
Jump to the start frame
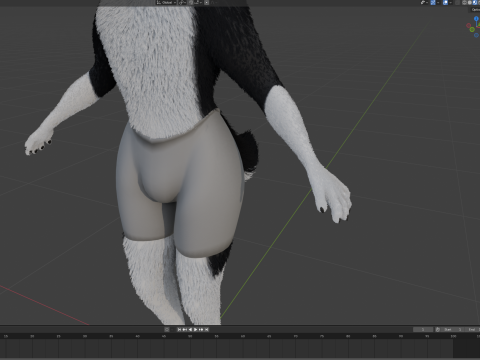tap(179, 329)
